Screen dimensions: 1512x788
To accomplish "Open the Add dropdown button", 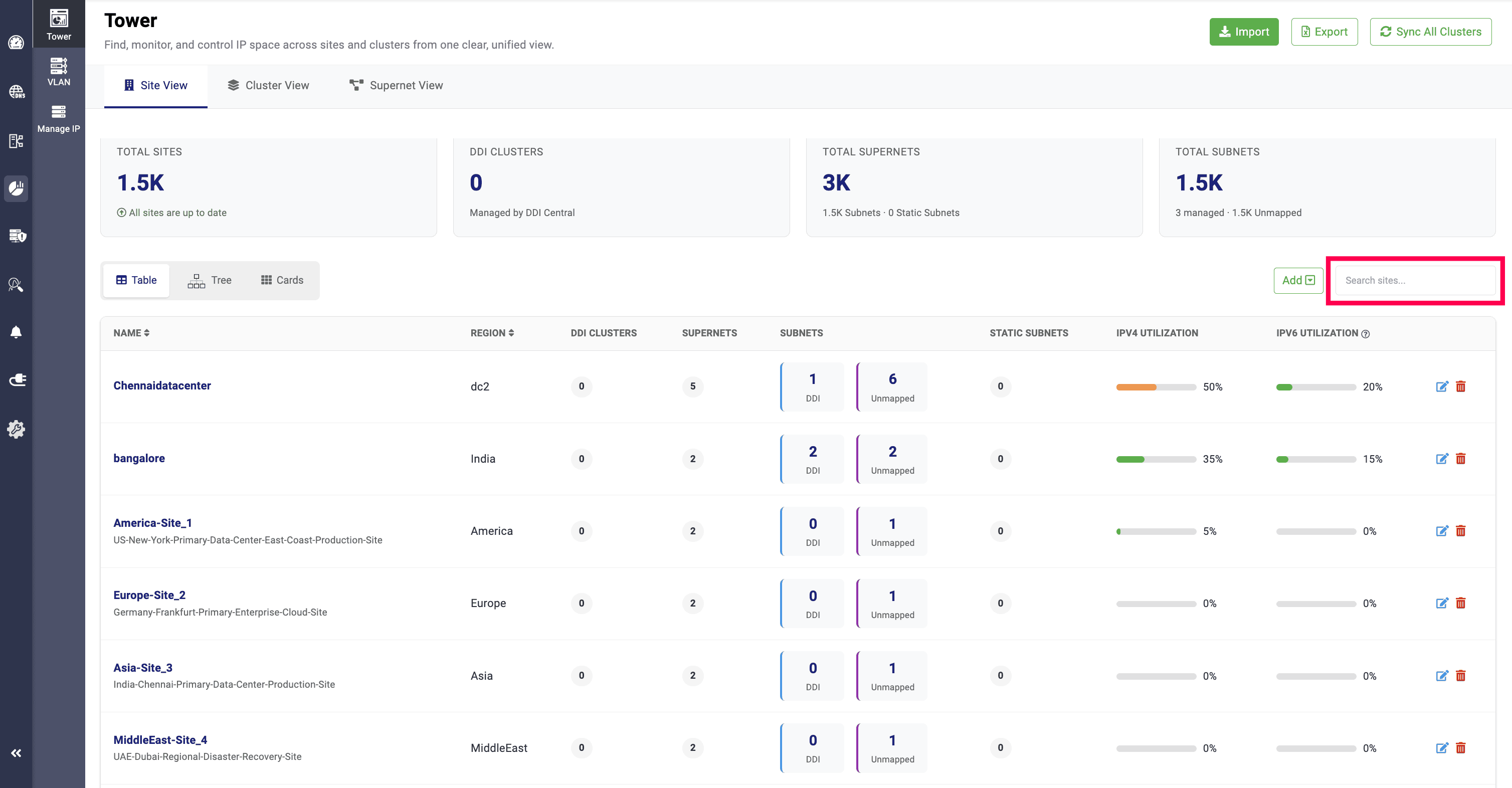I will click(x=1298, y=281).
